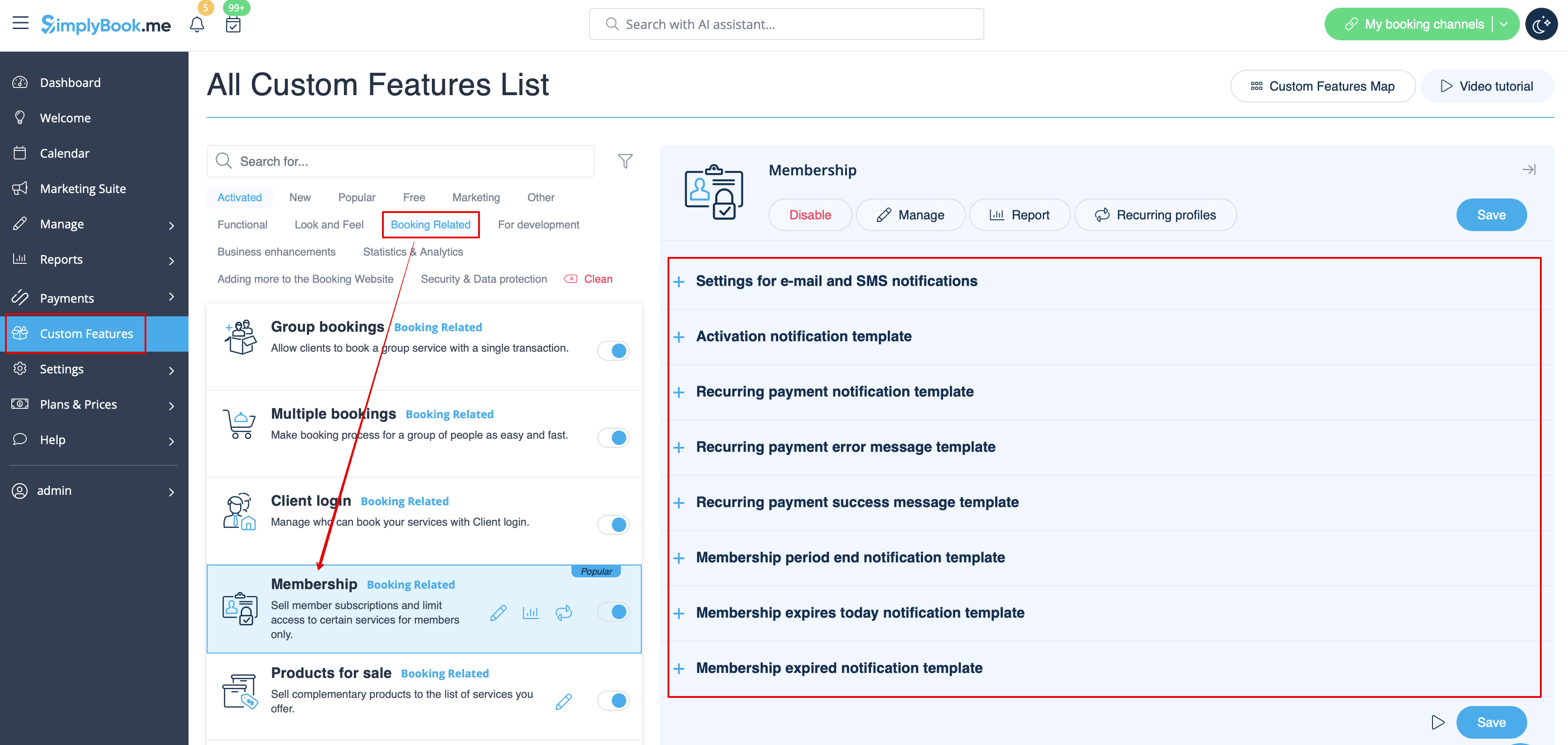Click the Group bookings feature icon
The image size is (1568, 745).
241,337
